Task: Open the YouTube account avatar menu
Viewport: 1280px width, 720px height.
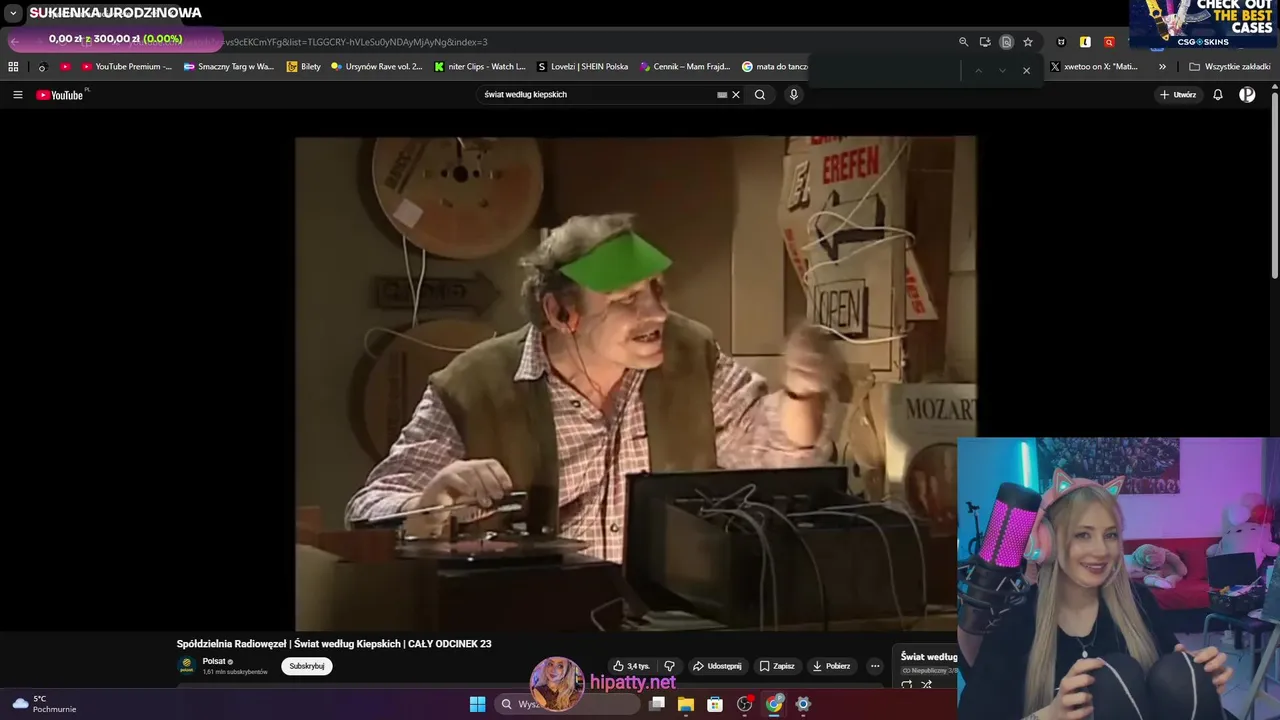Action: [x=1247, y=95]
